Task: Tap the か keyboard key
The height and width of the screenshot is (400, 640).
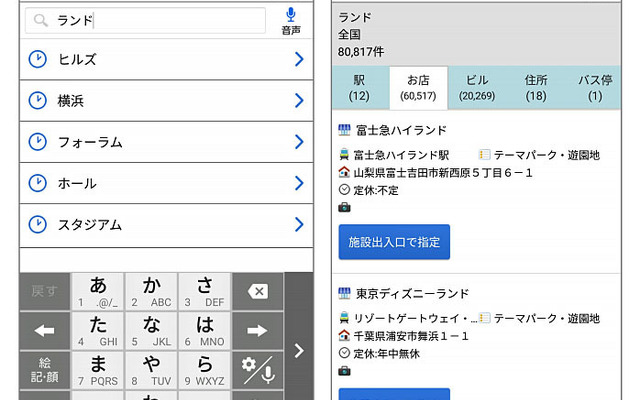Action: click(151, 291)
